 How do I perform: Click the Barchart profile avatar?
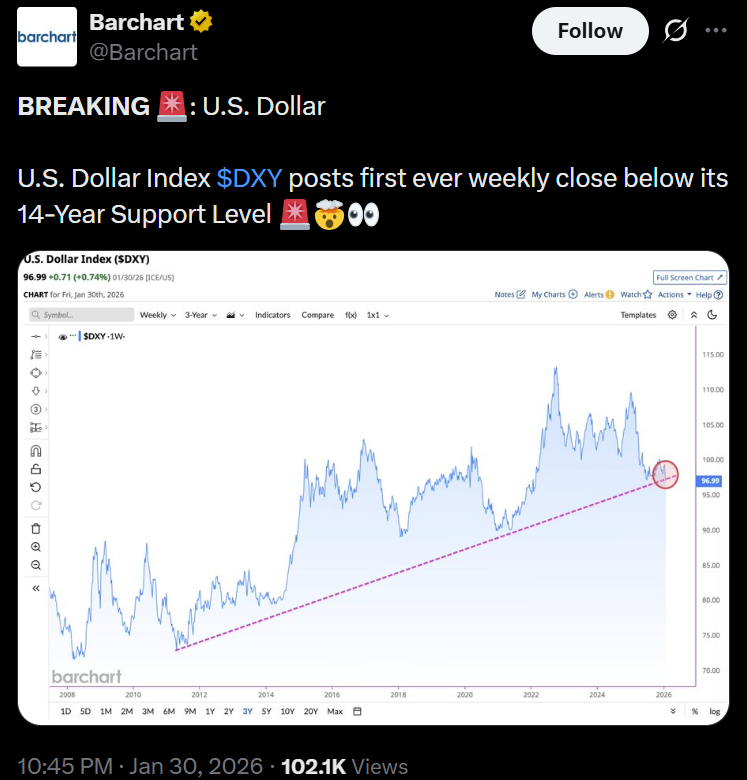click(47, 37)
